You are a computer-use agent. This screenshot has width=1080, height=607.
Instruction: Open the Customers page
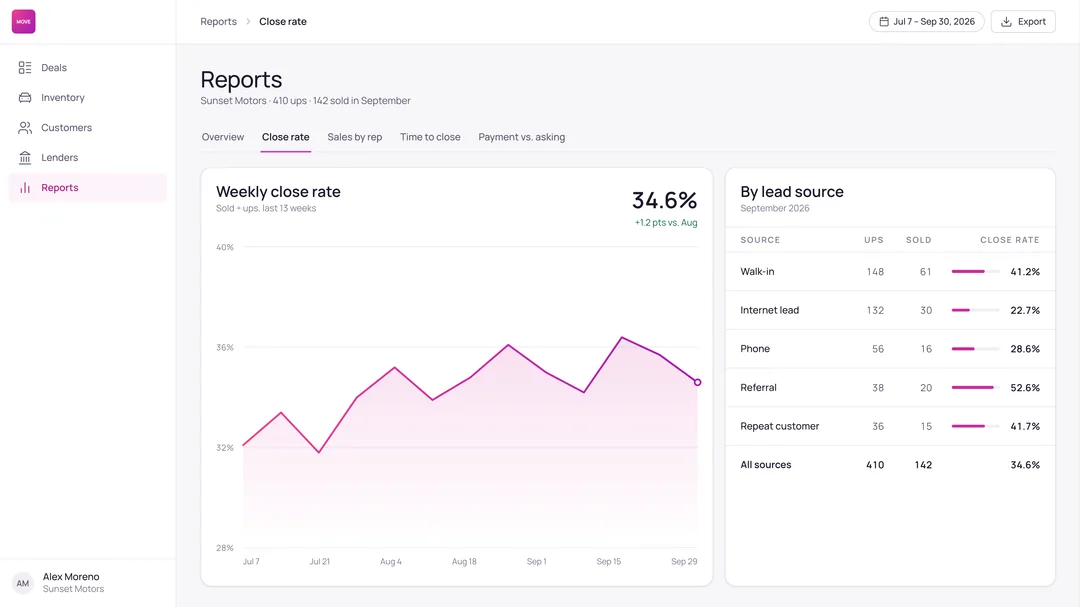coord(87,127)
